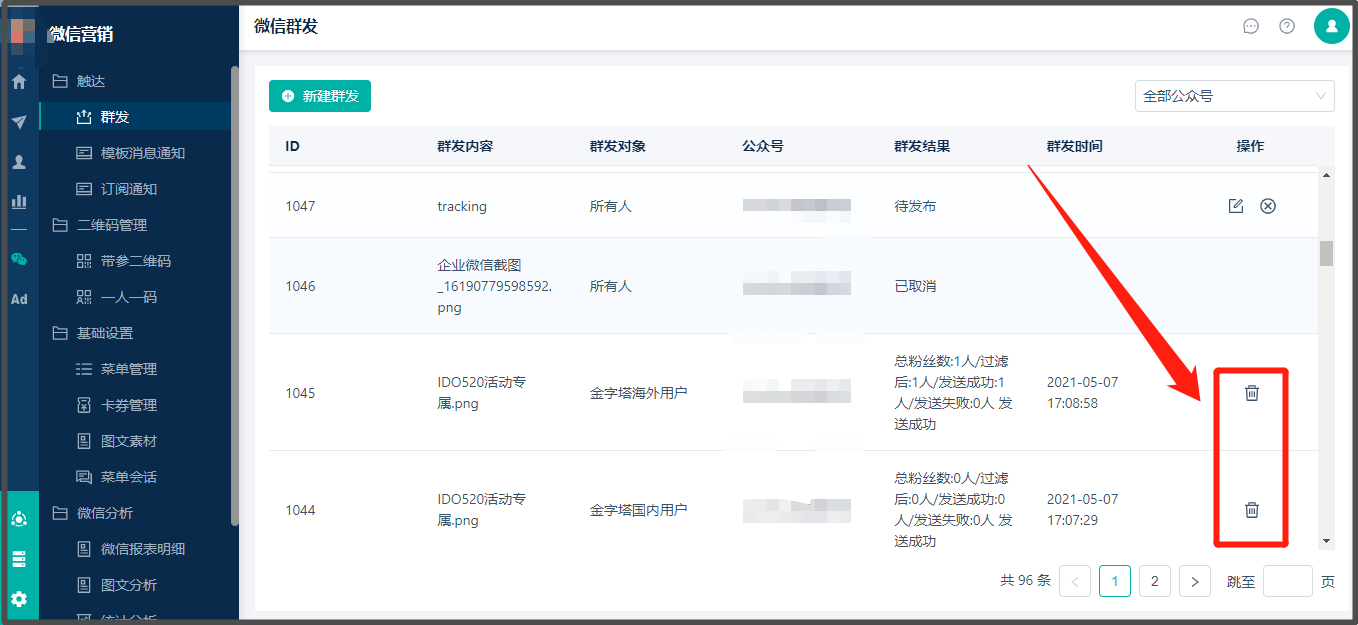Select the WeChat icon in left rail
Viewport: 1358px width, 625px height.
click(19, 259)
